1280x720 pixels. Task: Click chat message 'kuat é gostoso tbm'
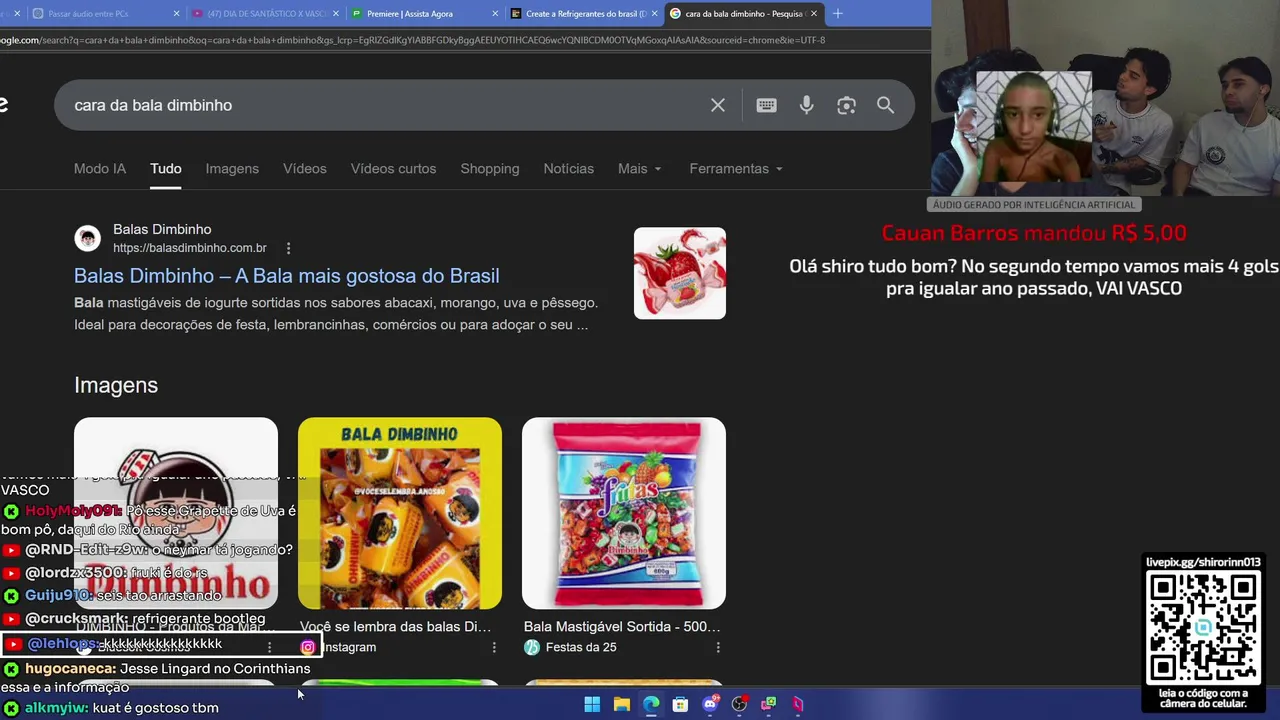tap(155, 708)
